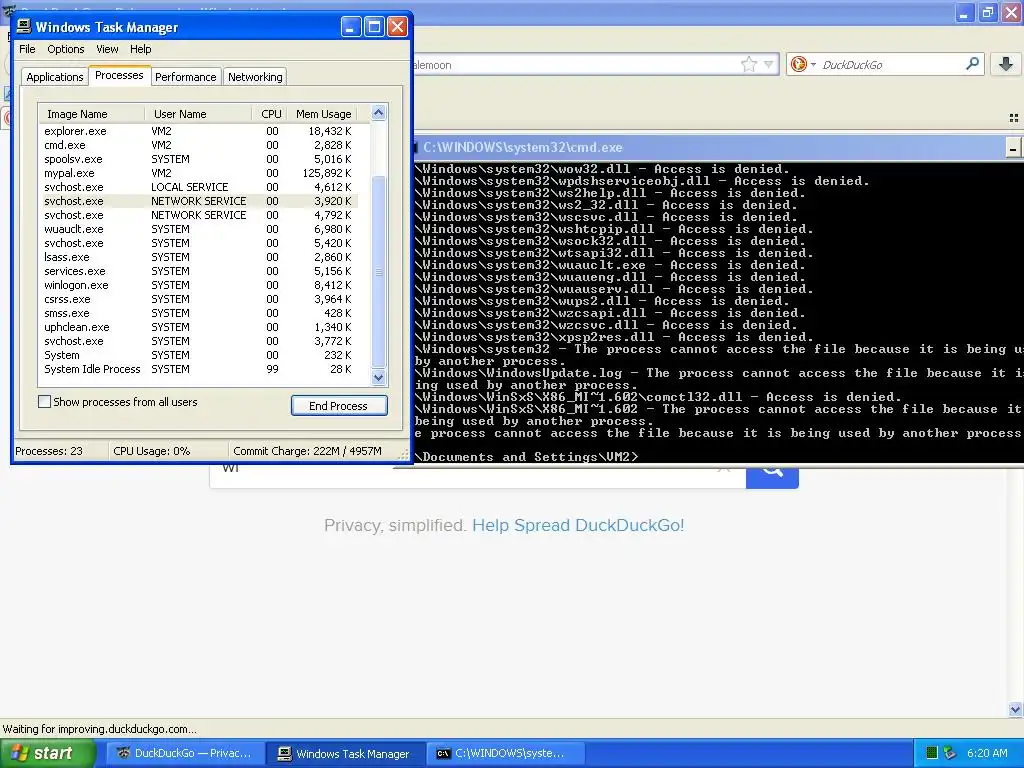Screen dimensions: 1024x768
Task: Click the browser address bar
Action: point(575,64)
